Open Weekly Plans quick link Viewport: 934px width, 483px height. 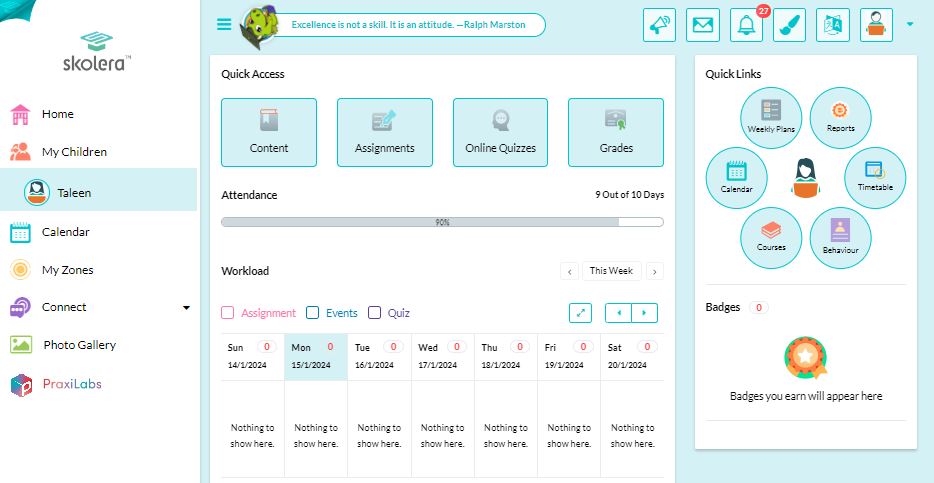click(771, 117)
